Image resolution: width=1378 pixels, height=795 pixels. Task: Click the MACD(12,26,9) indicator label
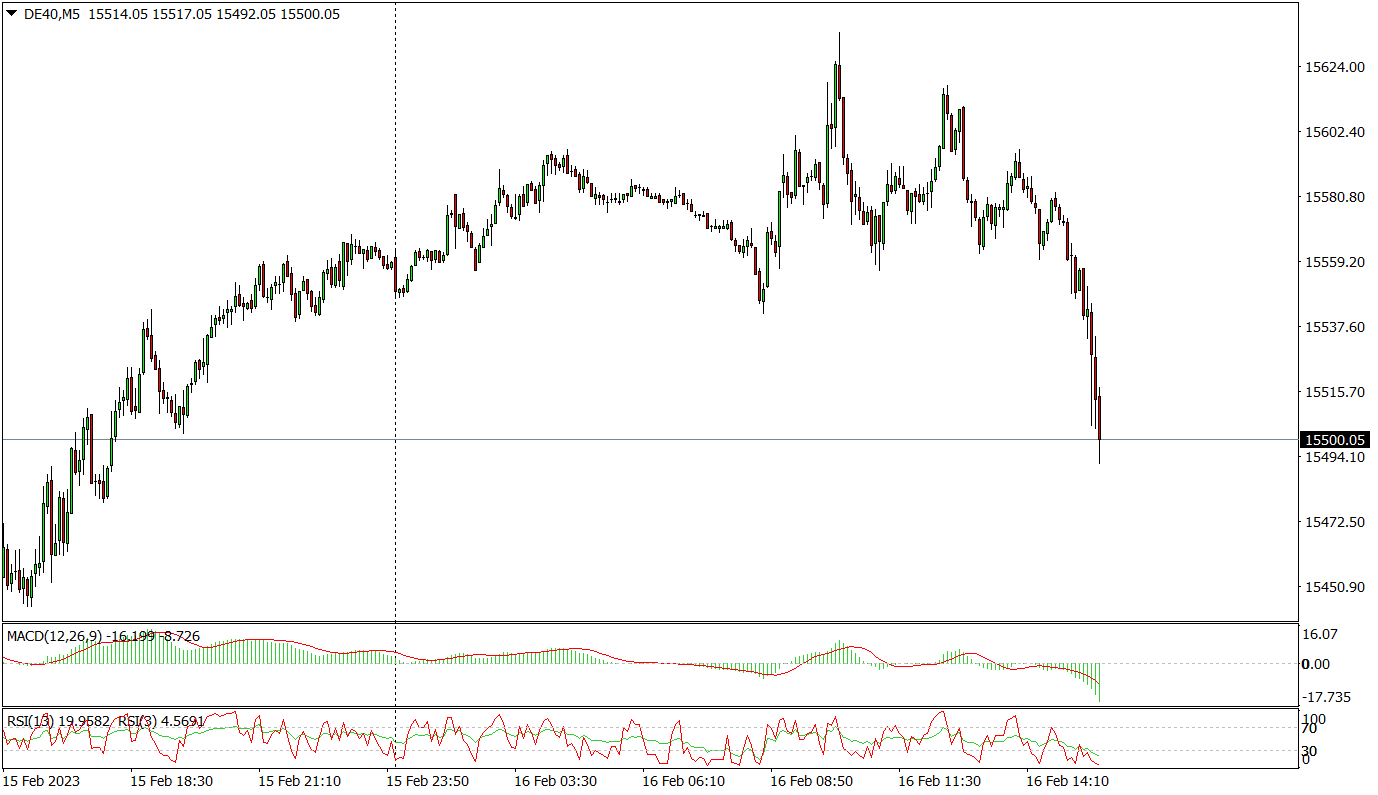[57, 636]
